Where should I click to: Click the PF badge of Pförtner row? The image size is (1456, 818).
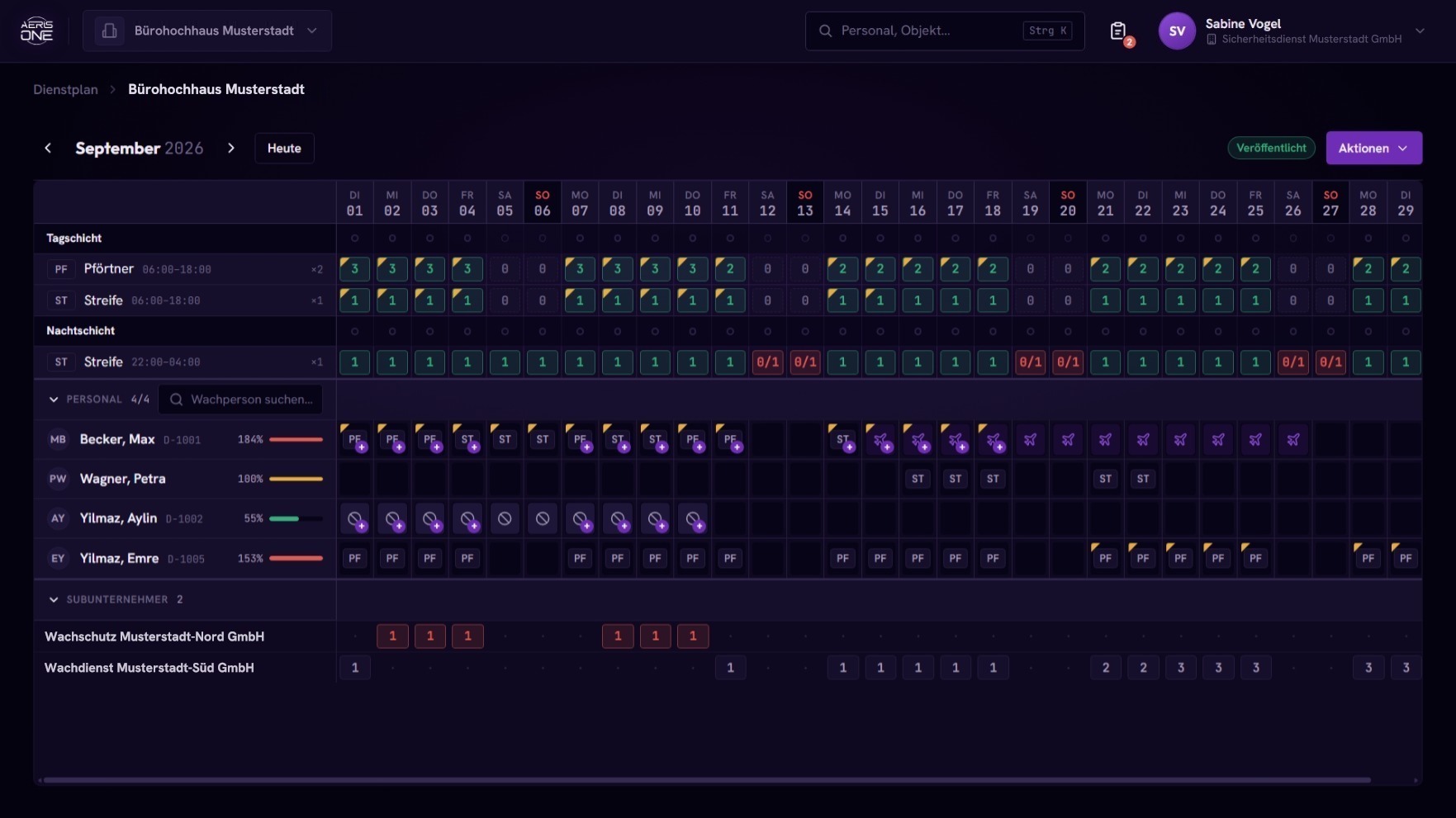61,269
